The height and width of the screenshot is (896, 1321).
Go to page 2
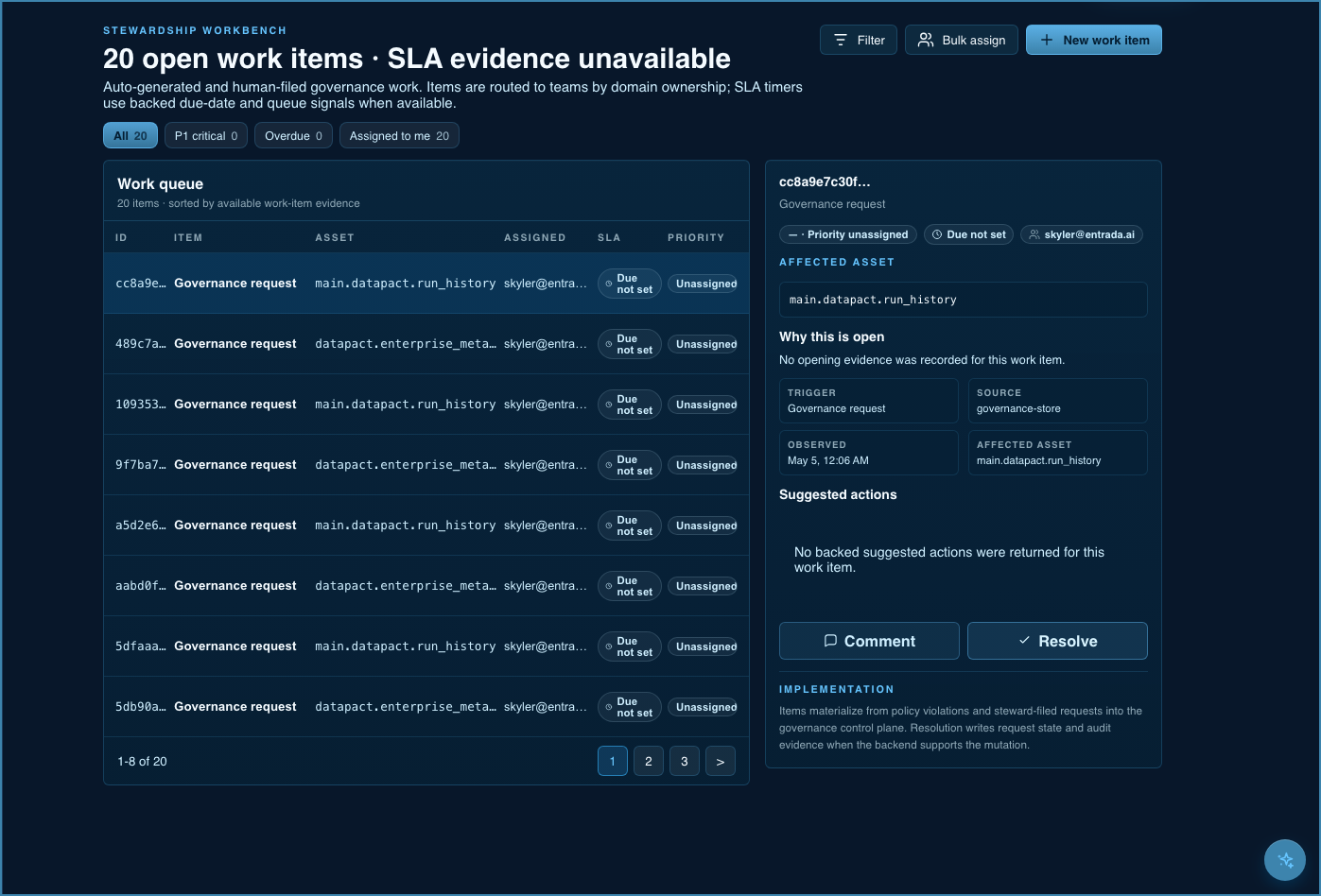[649, 761]
